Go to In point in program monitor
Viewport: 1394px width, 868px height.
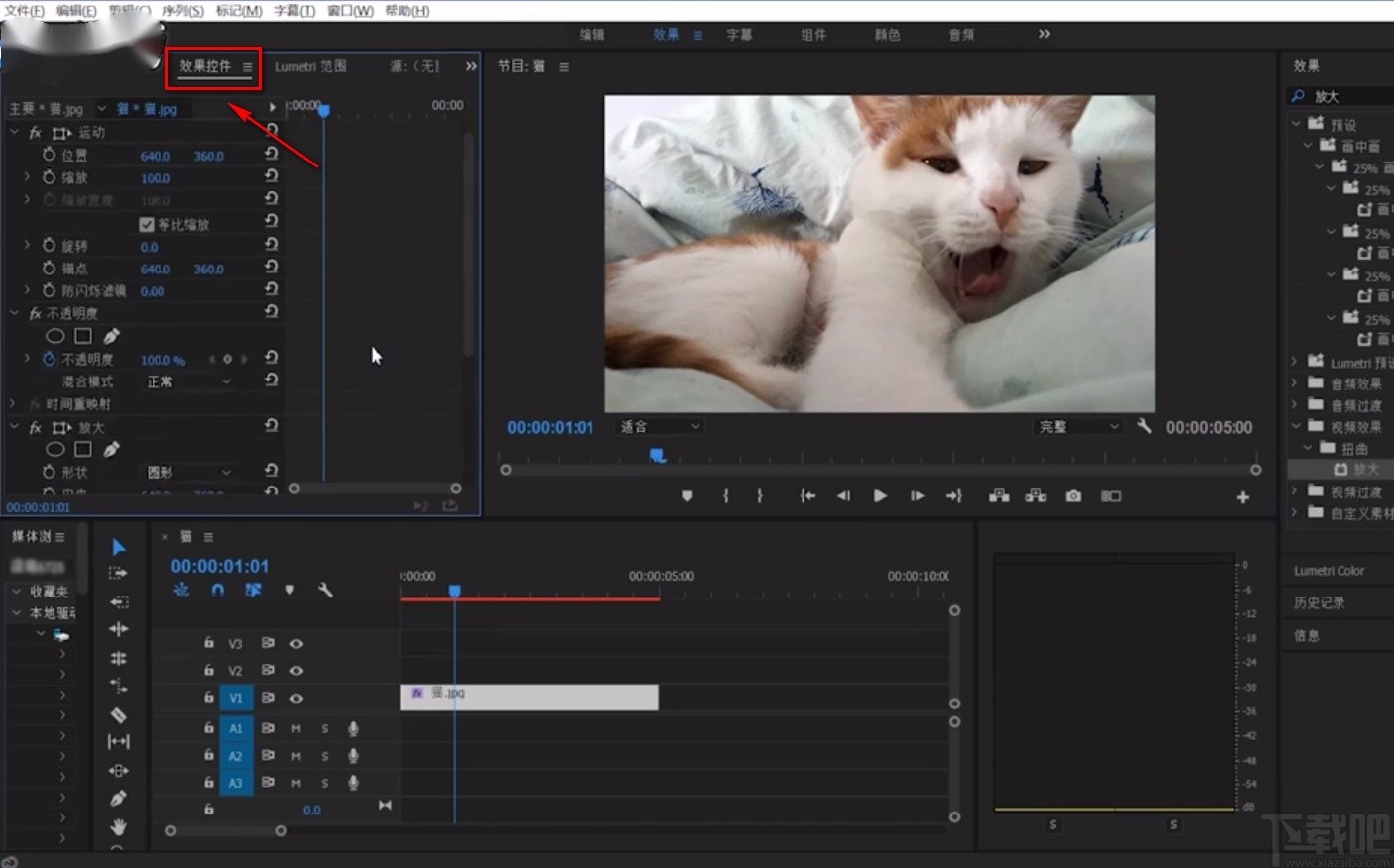point(807,496)
